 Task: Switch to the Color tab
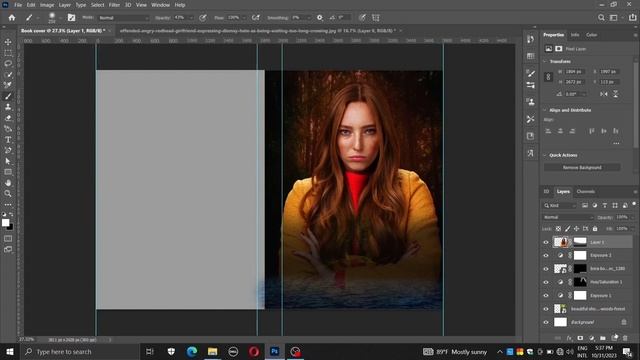(x=591, y=35)
